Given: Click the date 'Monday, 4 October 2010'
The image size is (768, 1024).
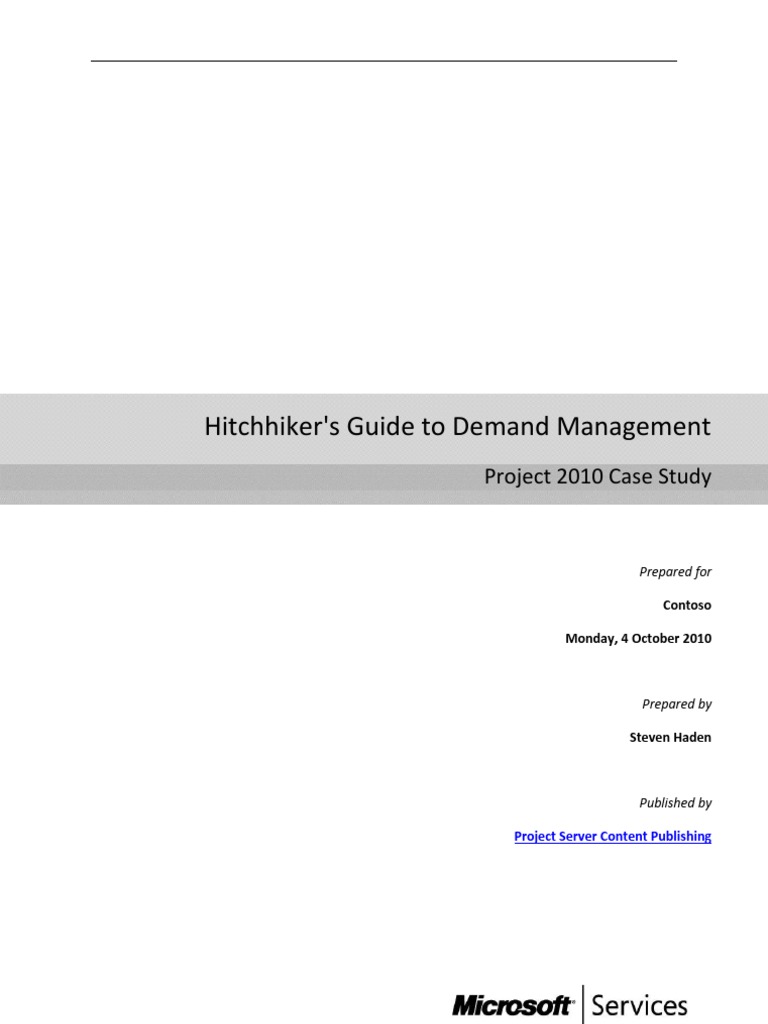Looking at the screenshot, I should coord(638,638).
